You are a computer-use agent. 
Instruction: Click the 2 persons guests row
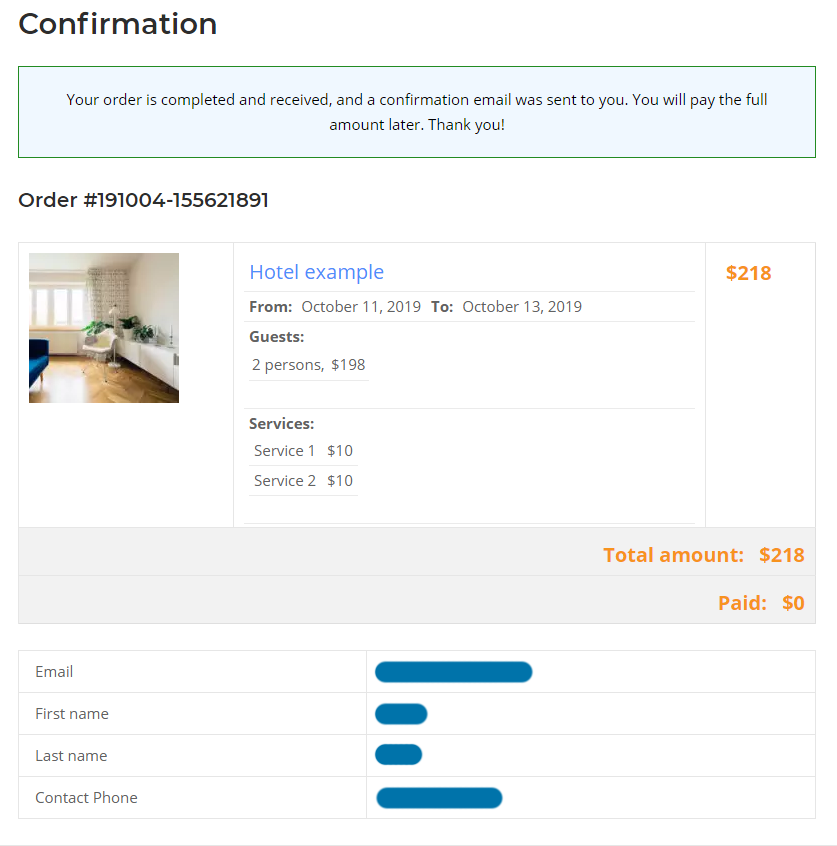(x=308, y=365)
